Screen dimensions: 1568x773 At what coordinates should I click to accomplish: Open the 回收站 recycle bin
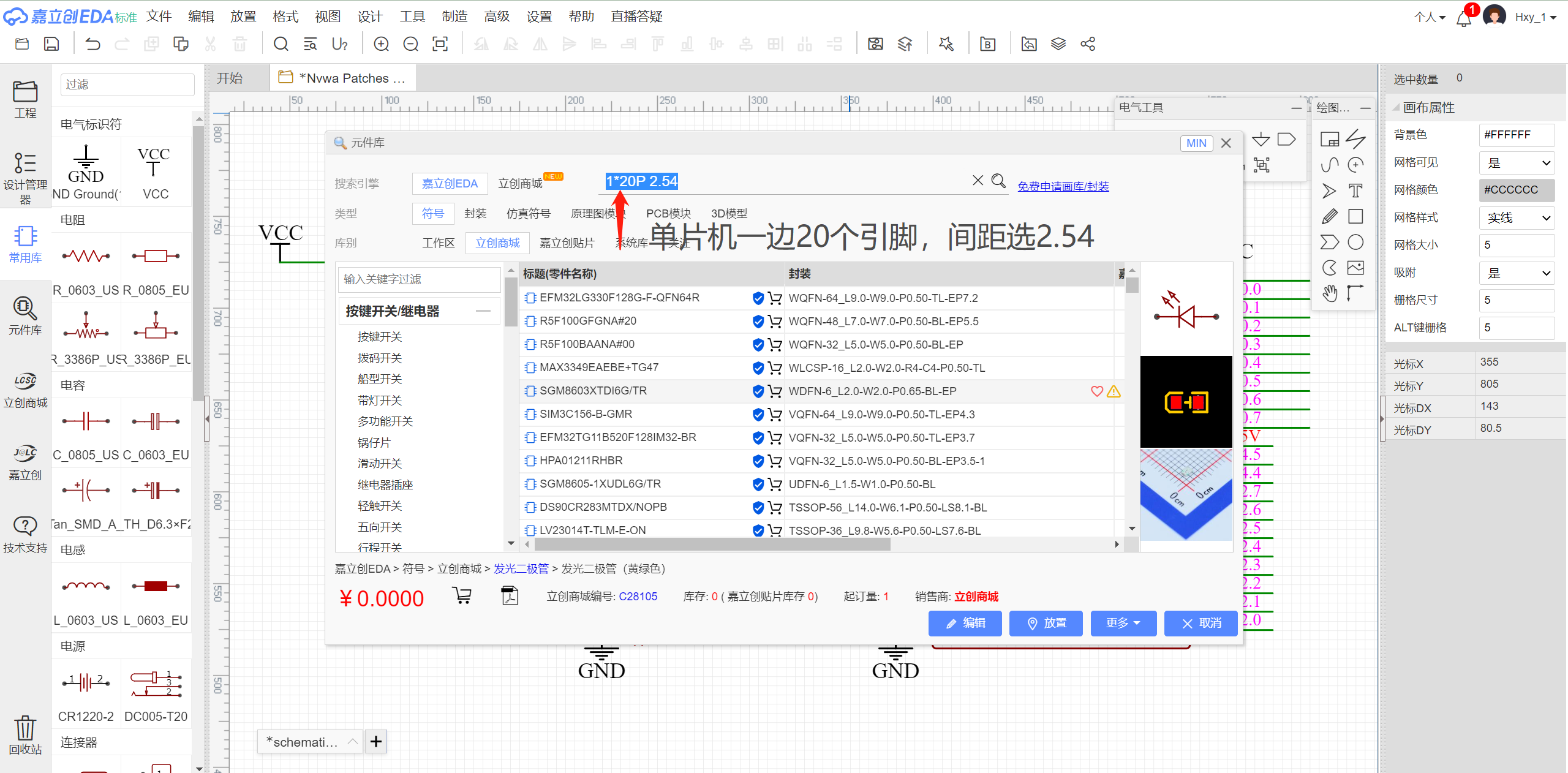25,734
